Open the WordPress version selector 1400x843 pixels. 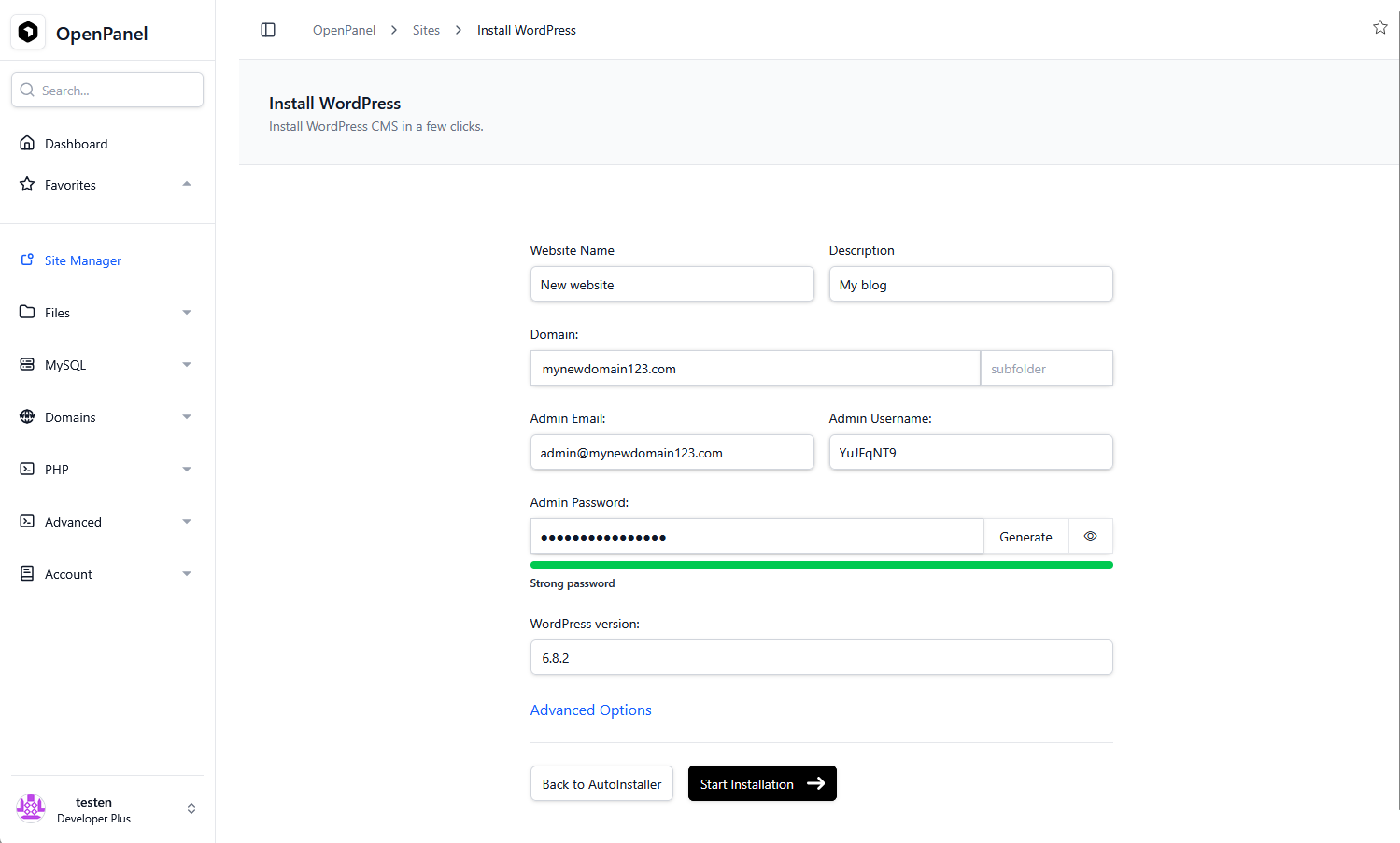[x=821, y=657]
